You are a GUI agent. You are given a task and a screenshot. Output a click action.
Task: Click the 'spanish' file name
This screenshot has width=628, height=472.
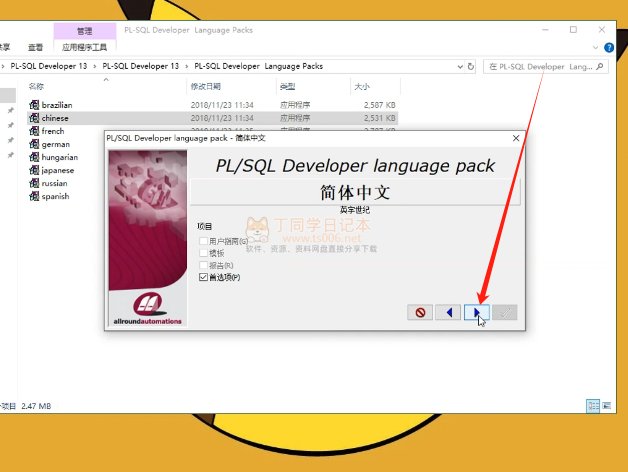click(55, 196)
